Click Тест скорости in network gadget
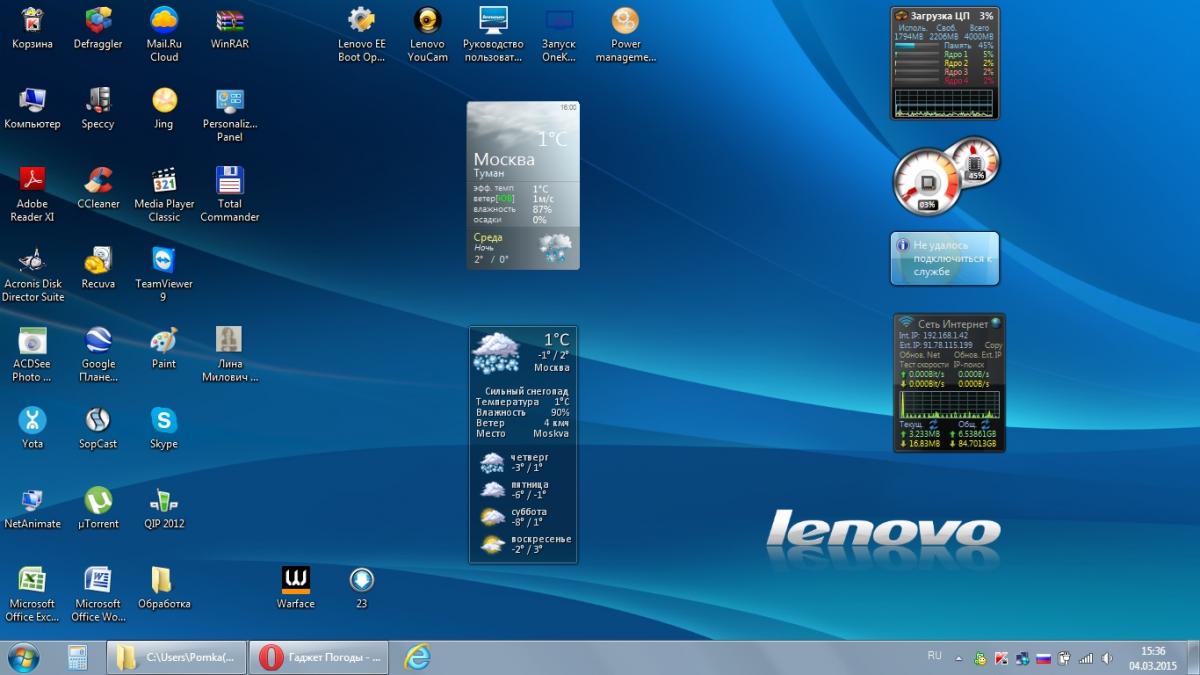 click(922, 364)
